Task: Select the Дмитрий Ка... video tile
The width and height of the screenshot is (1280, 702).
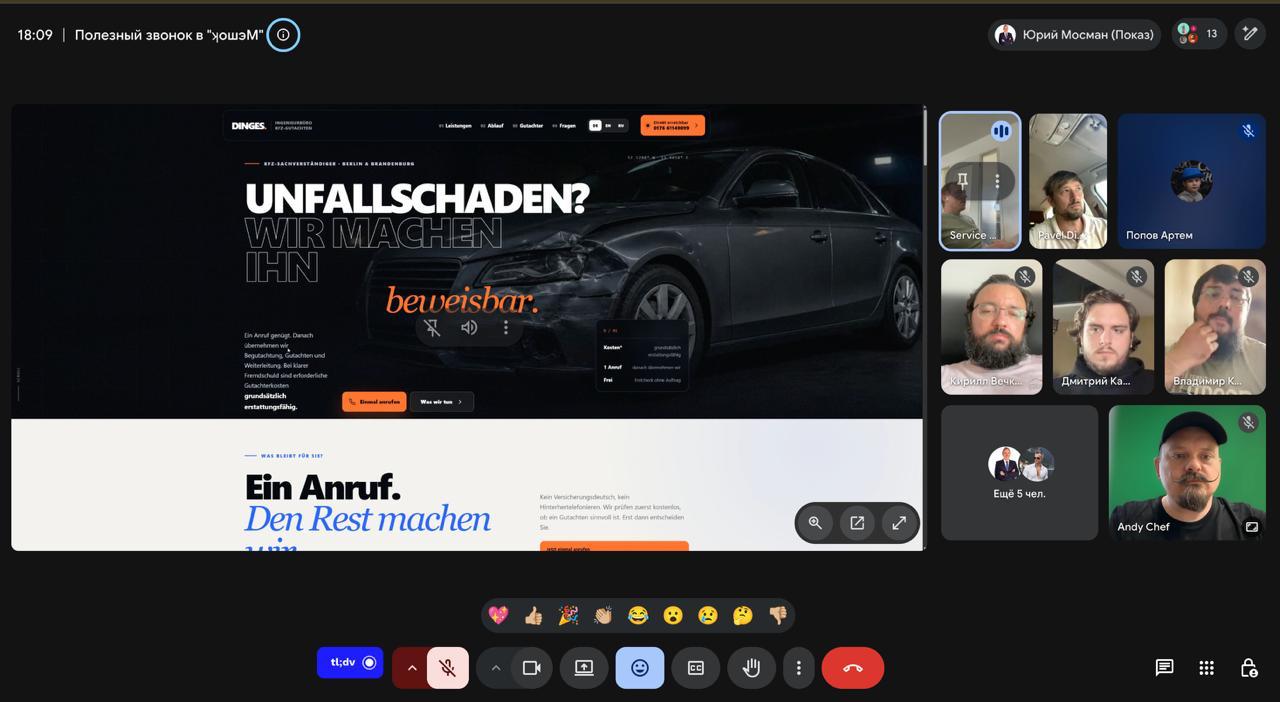Action: point(1103,327)
